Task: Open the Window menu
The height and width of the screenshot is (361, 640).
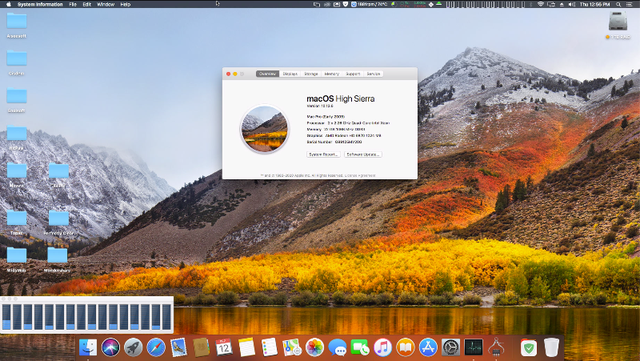Action: pos(105,4)
